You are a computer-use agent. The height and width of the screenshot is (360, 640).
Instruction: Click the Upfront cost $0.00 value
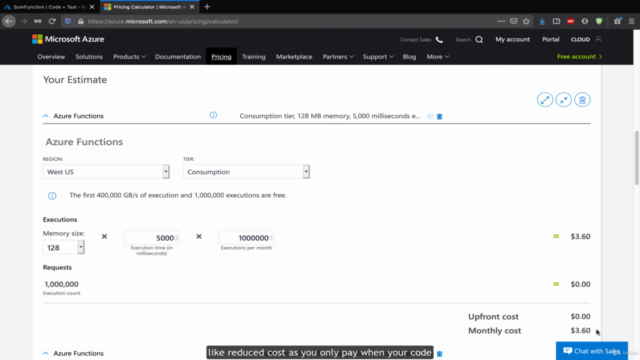580,316
